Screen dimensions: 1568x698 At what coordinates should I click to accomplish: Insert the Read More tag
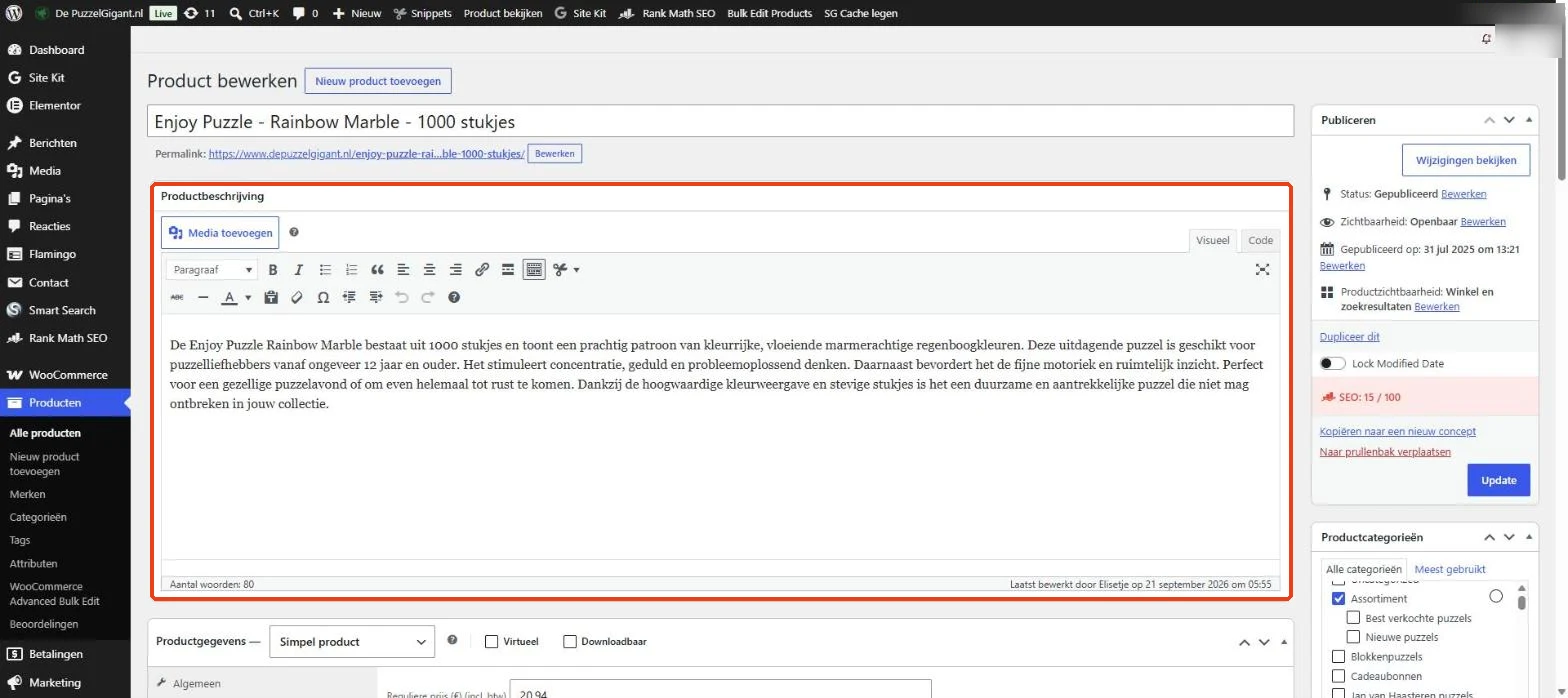click(508, 270)
